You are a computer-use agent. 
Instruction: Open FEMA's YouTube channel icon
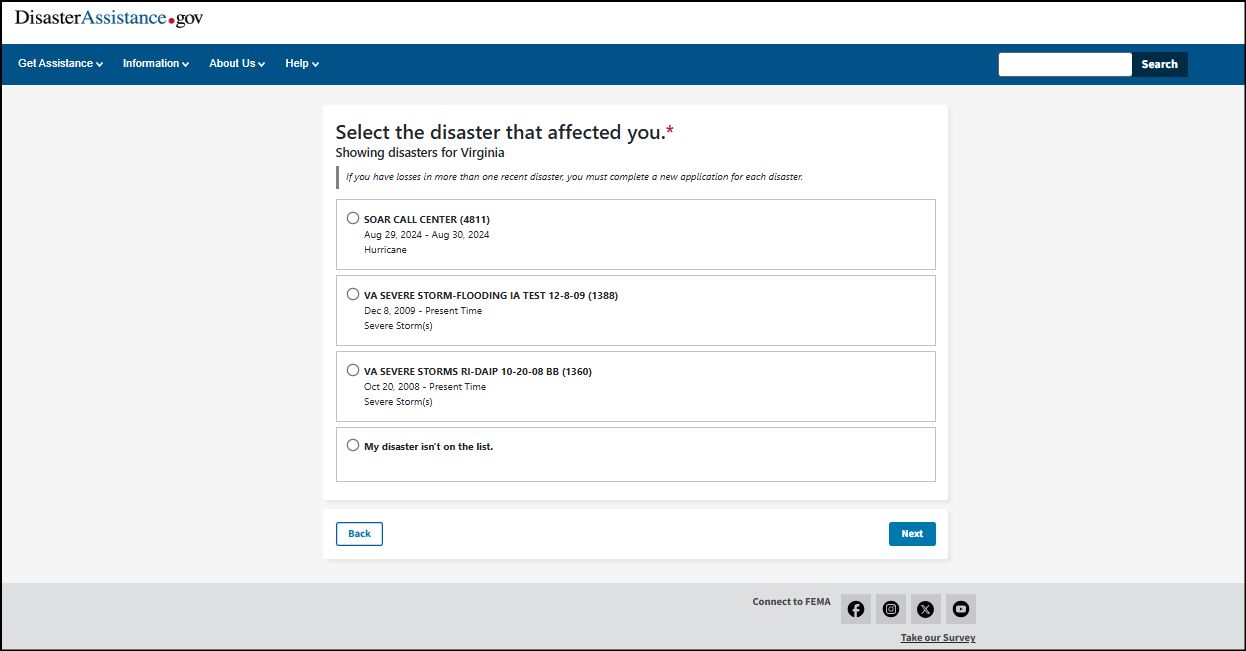point(960,609)
